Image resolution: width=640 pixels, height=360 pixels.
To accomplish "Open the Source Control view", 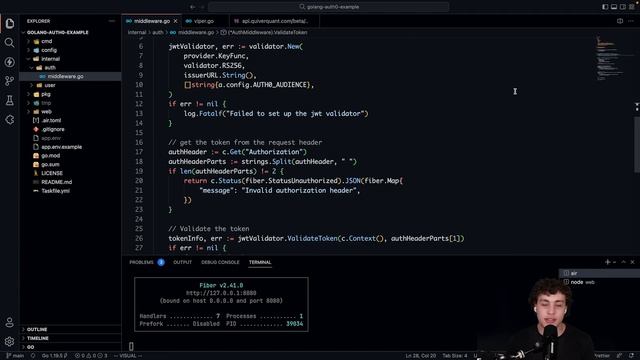I will point(10,81).
